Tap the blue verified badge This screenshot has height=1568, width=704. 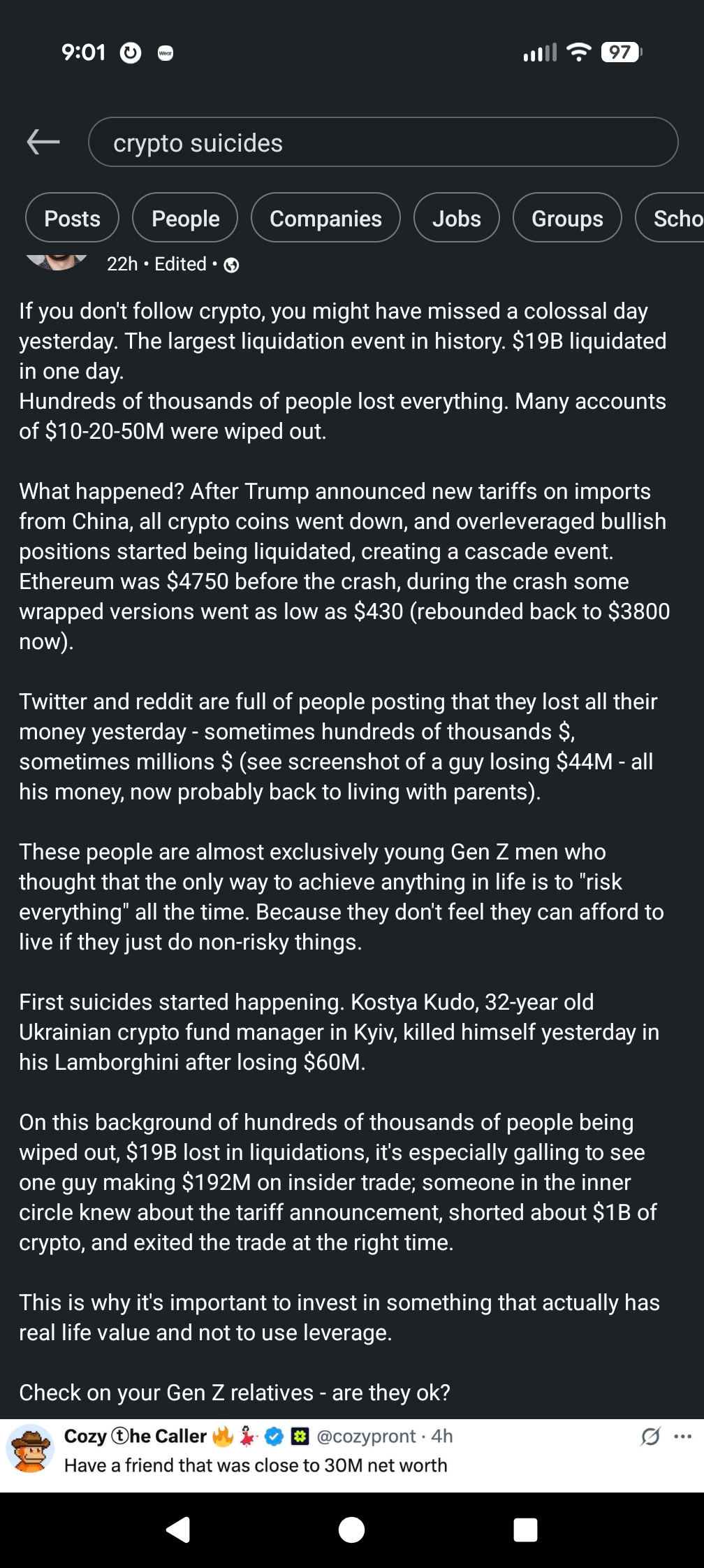coord(274,1437)
